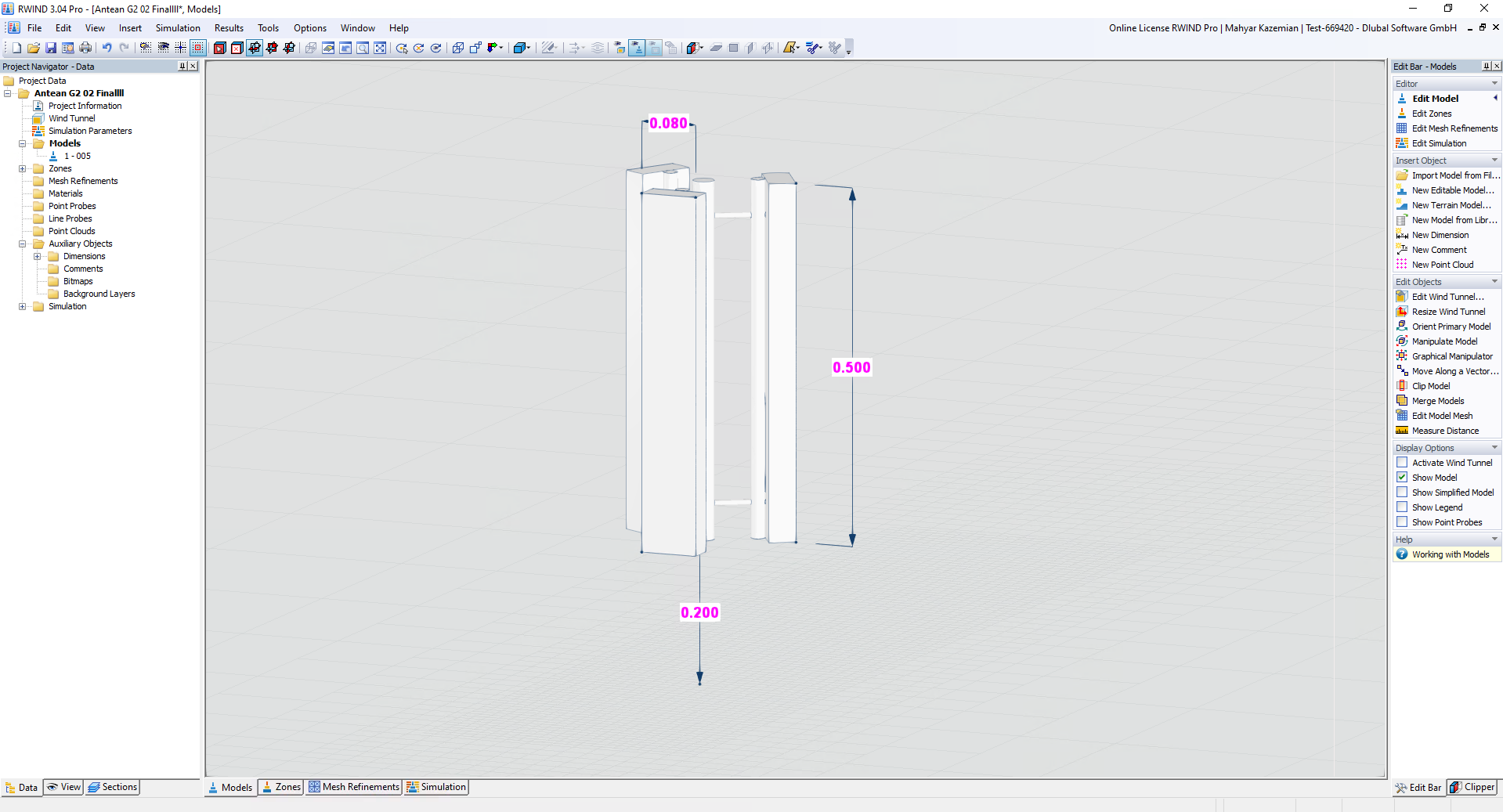Open the Graphical Manipulator
The image size is (1503, 812).
click(x=1451, y=356)
